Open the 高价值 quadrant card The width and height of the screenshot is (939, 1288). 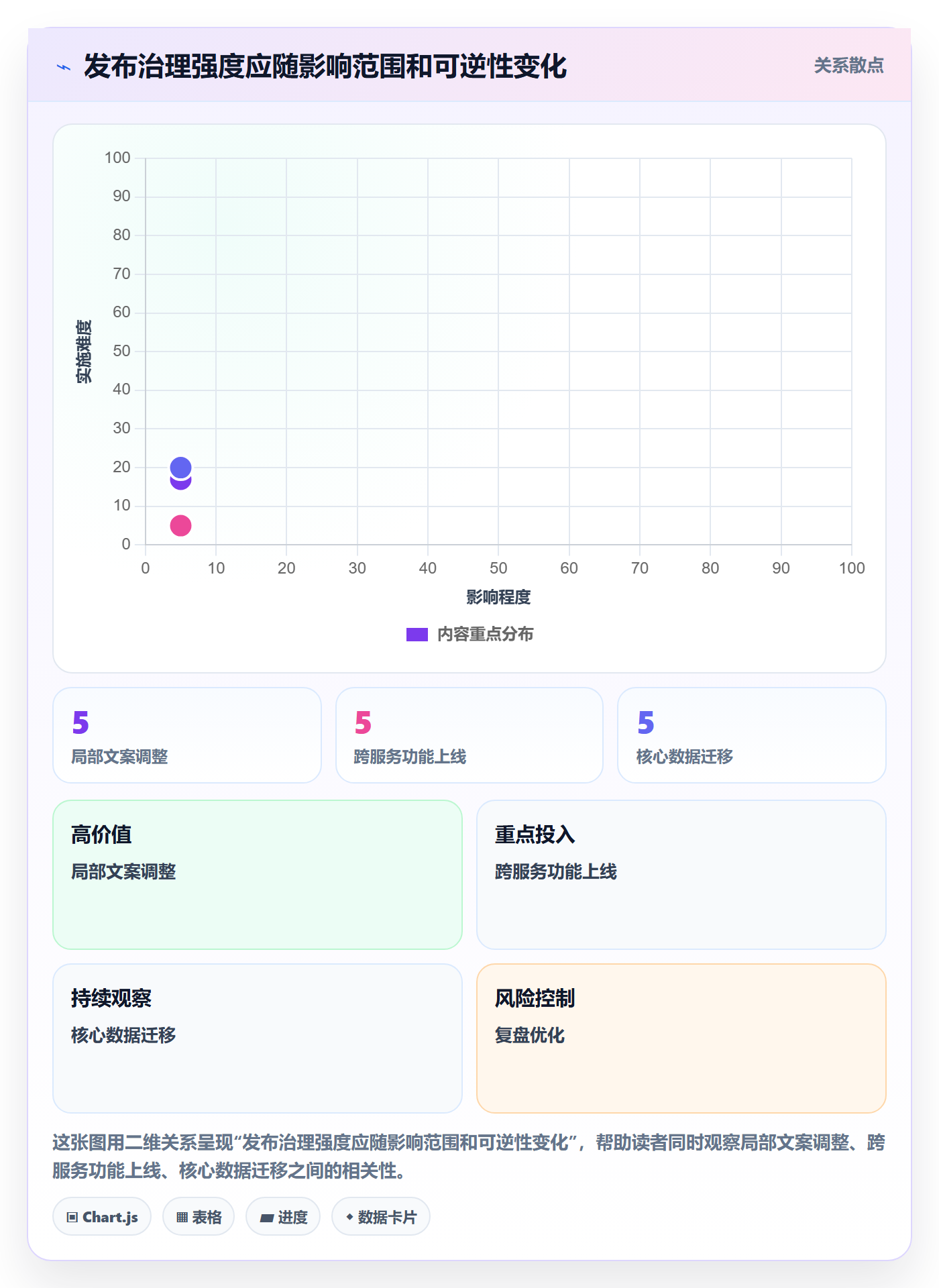click(x=258, y=875)
